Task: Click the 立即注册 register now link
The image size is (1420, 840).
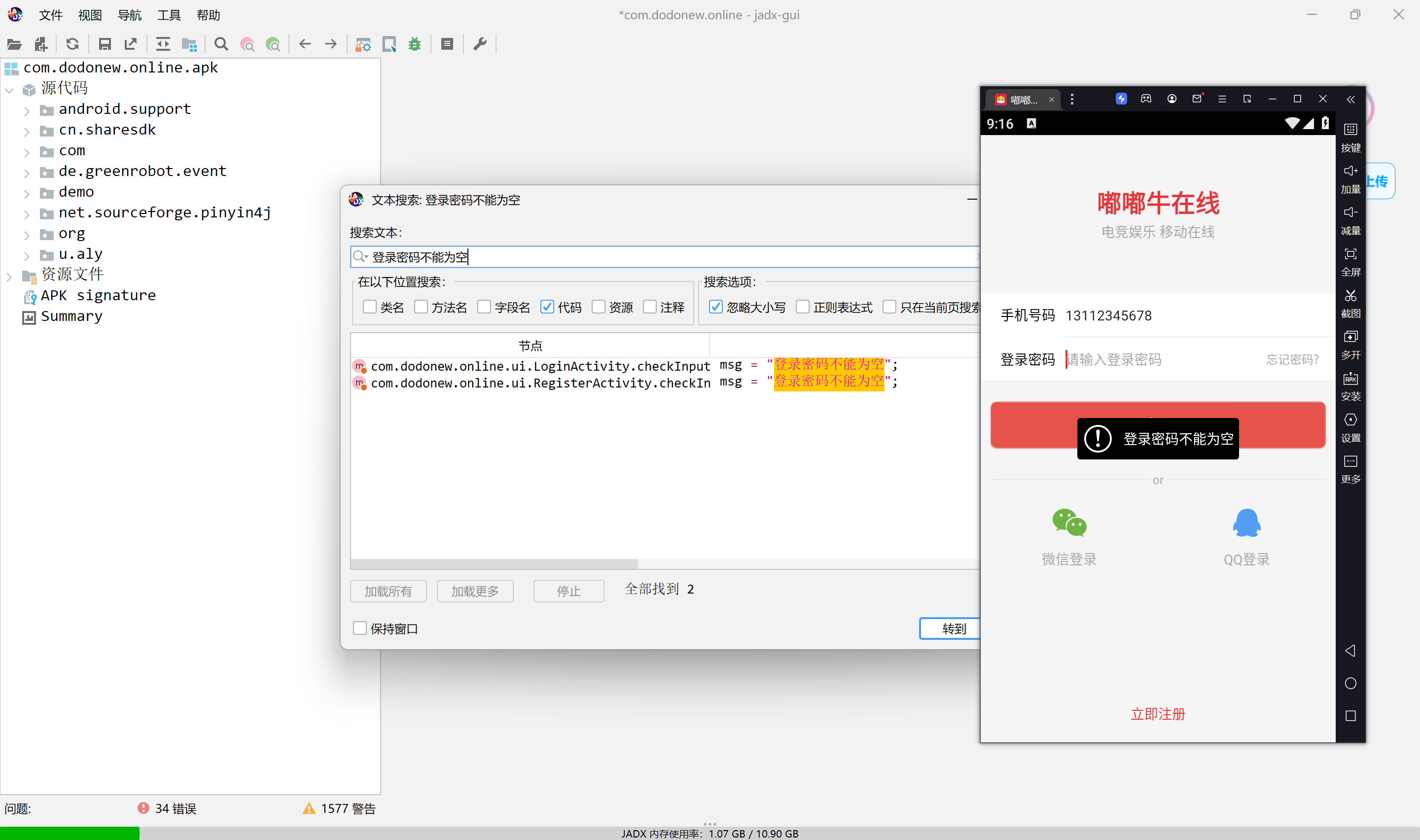Action: click(x=1157, y=714)
